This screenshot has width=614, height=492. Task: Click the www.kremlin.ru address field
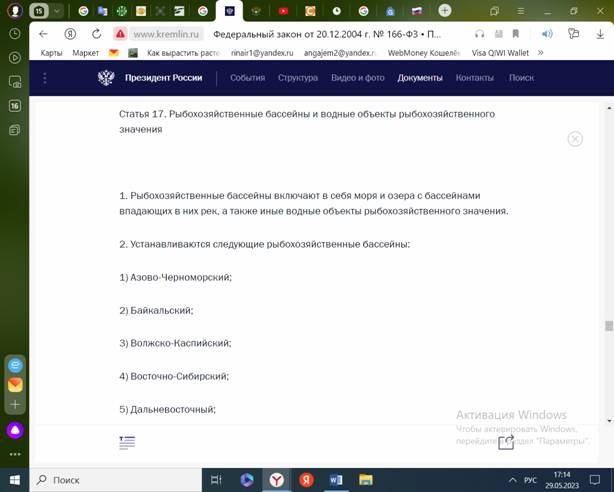coord(166,34)
